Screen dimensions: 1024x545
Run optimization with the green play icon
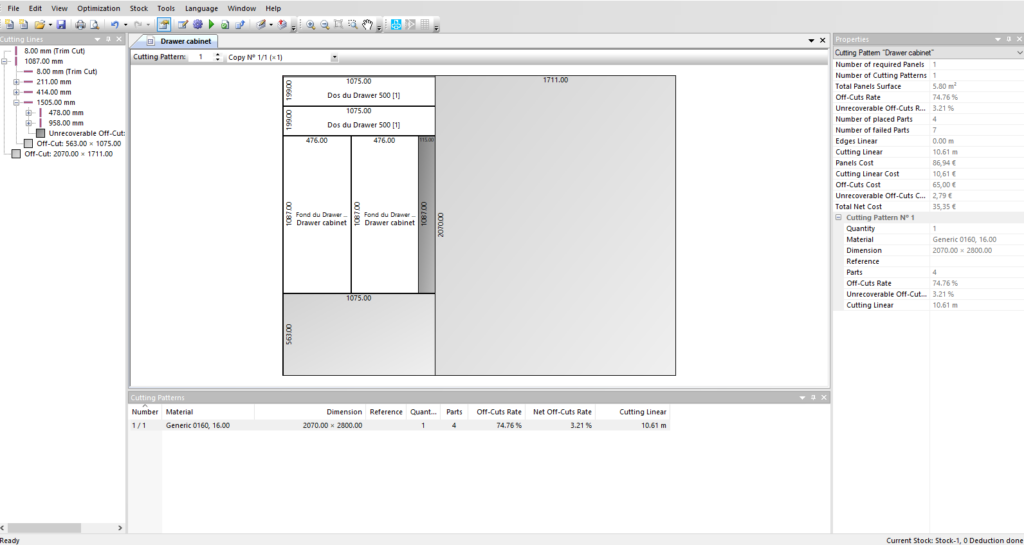[x=211, y=25]
